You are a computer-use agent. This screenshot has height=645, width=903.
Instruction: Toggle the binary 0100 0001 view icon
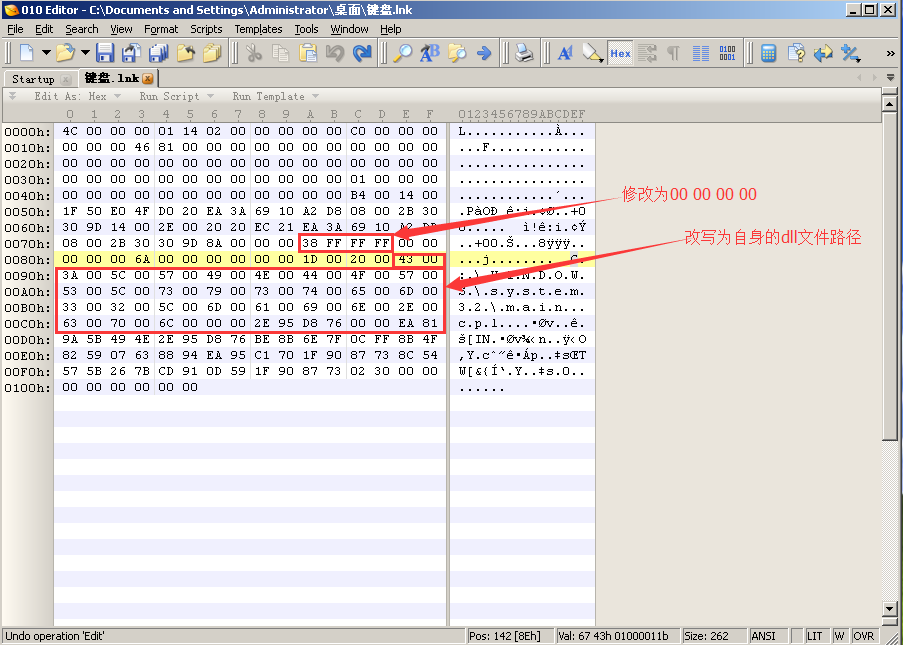(x=727, y=53)
